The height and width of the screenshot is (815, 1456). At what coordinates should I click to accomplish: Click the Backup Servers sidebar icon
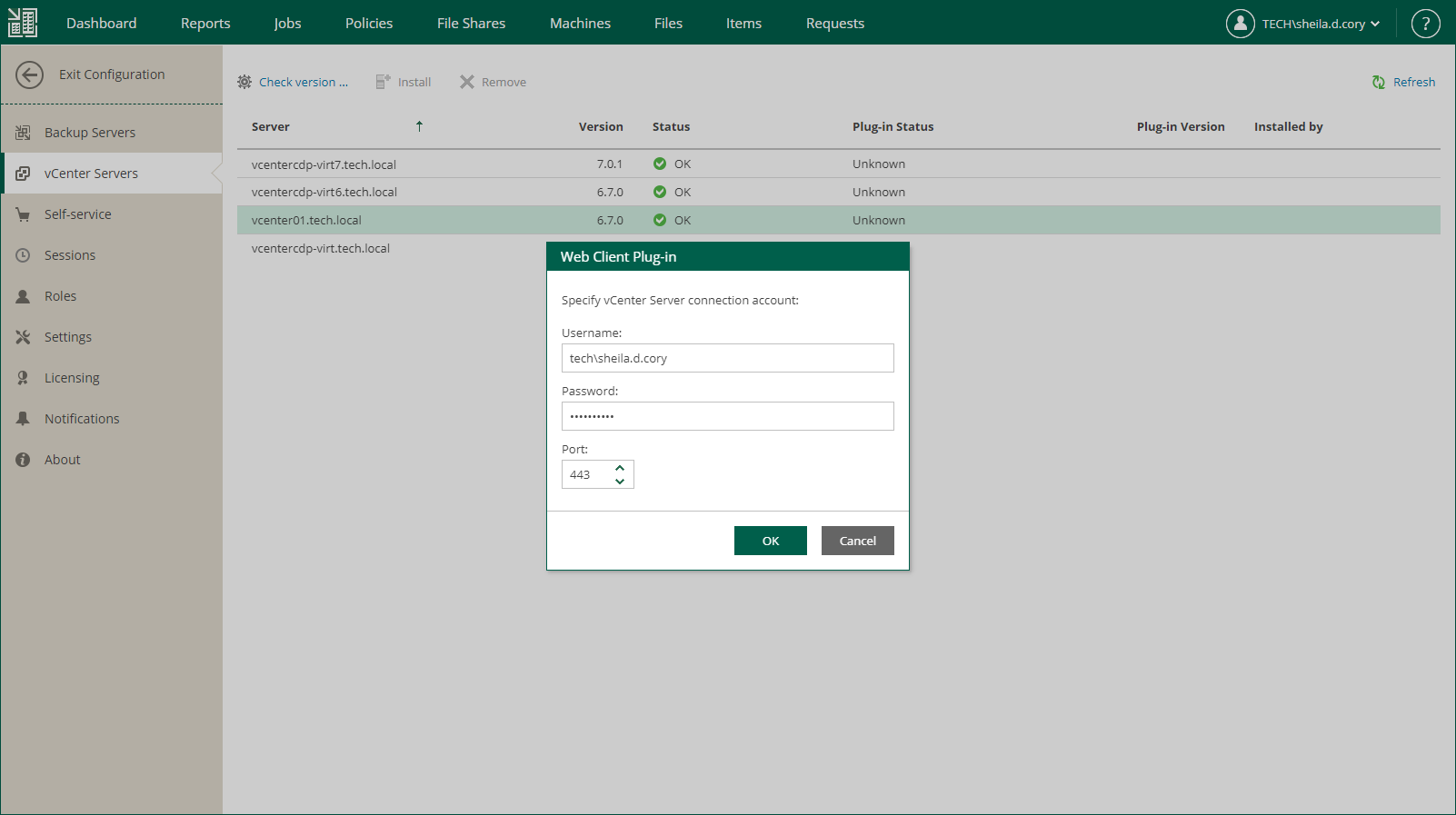[23, 133]
